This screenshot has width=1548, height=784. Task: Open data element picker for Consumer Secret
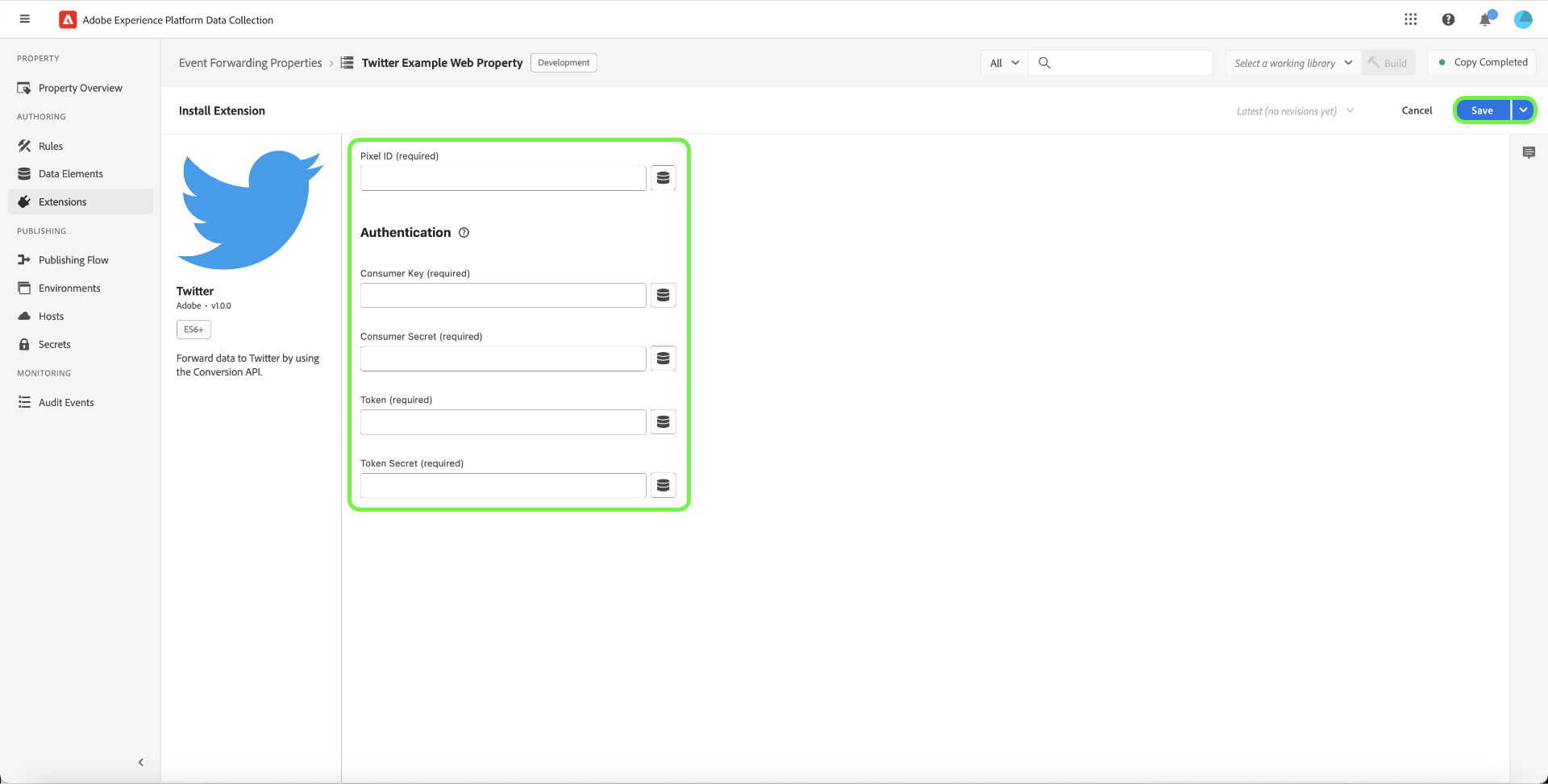(663, 359)
